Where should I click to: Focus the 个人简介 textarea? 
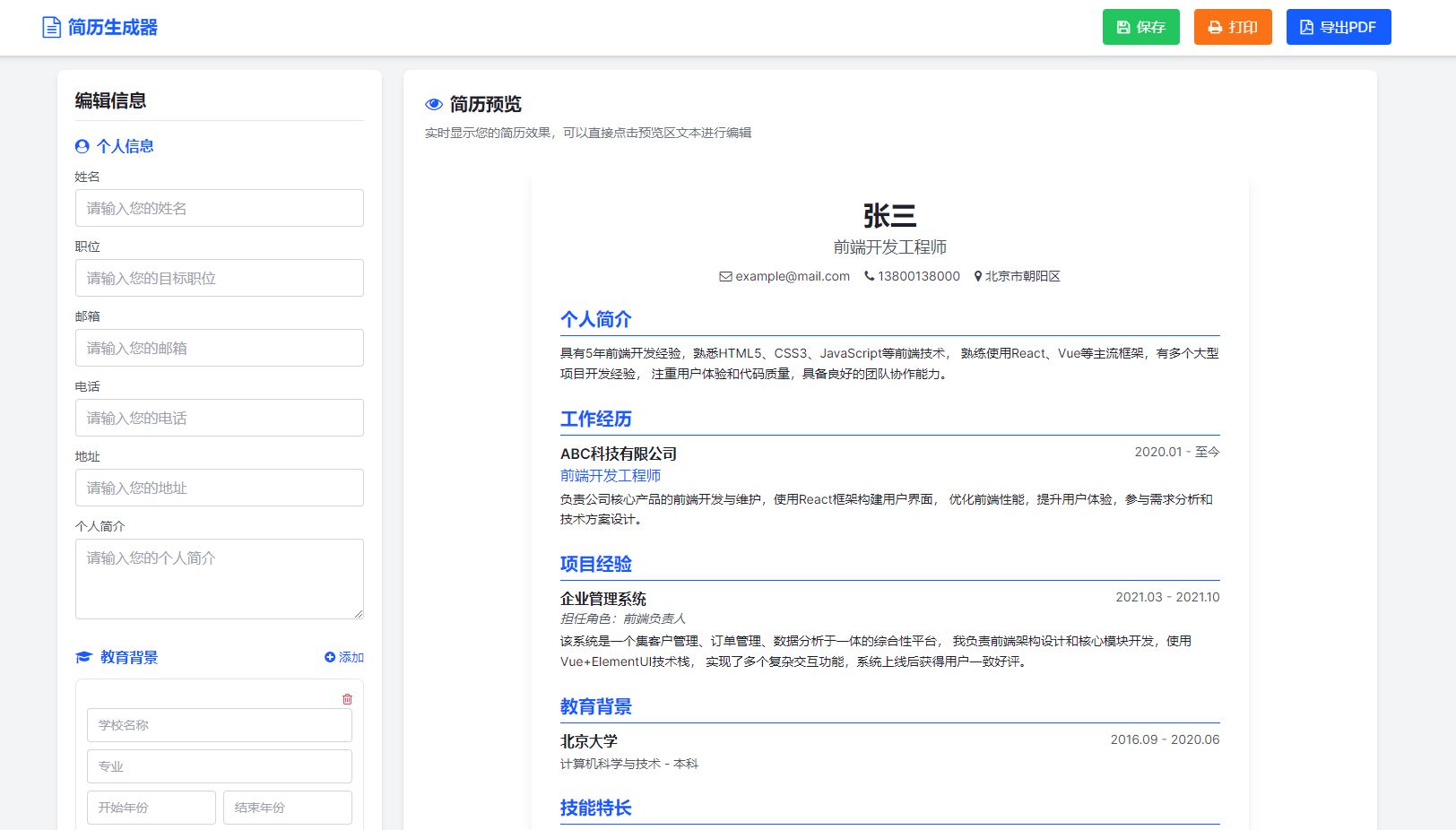pos(219,578)
